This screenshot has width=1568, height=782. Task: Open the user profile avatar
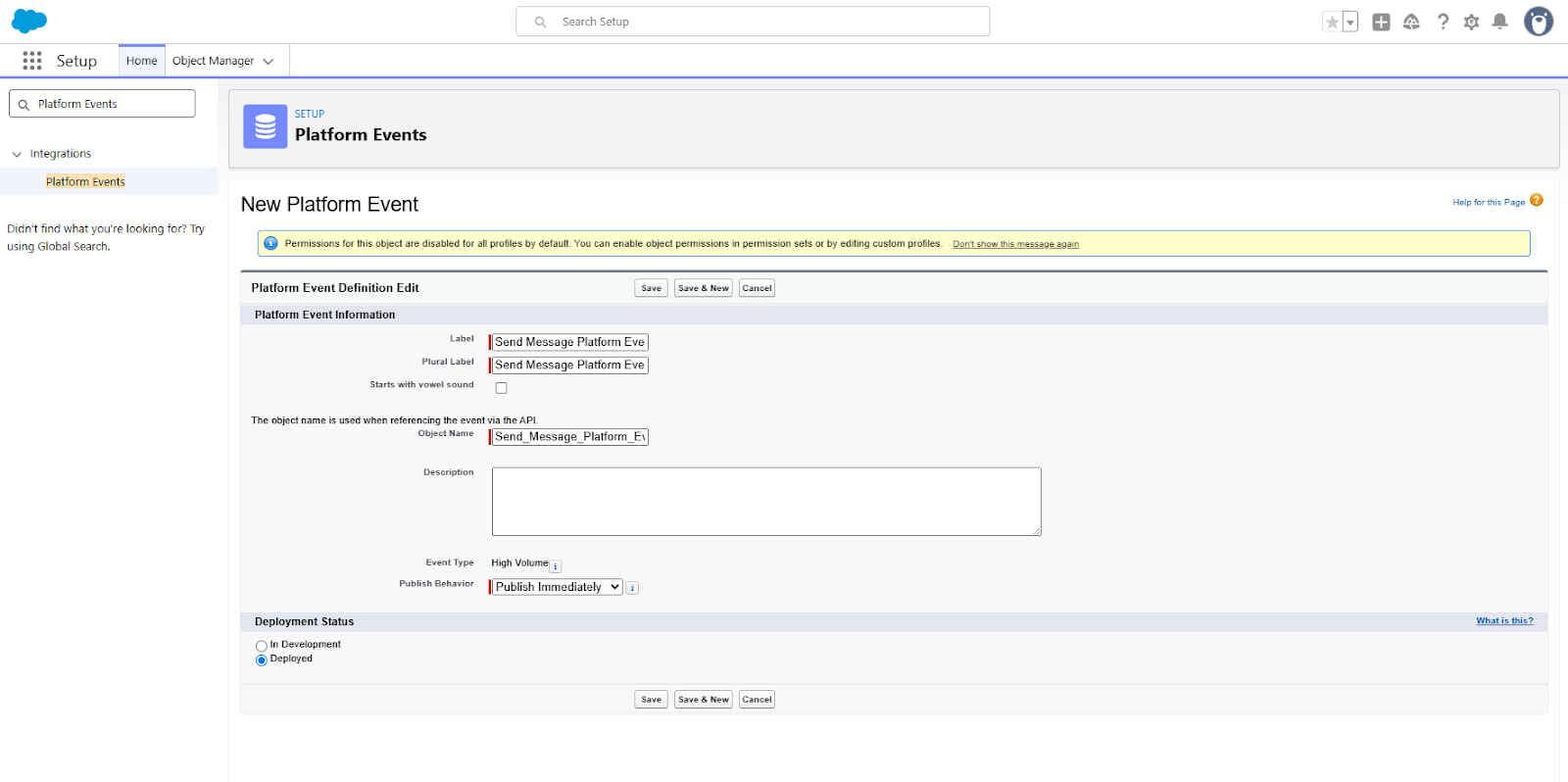1538,22
